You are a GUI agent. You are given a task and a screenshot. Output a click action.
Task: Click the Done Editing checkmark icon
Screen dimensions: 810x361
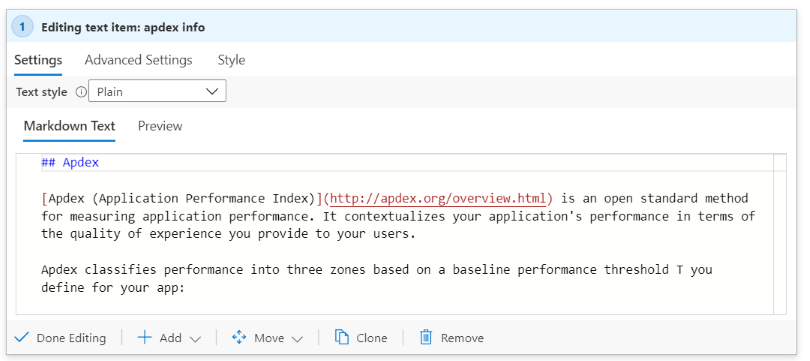tap(21, 338)
